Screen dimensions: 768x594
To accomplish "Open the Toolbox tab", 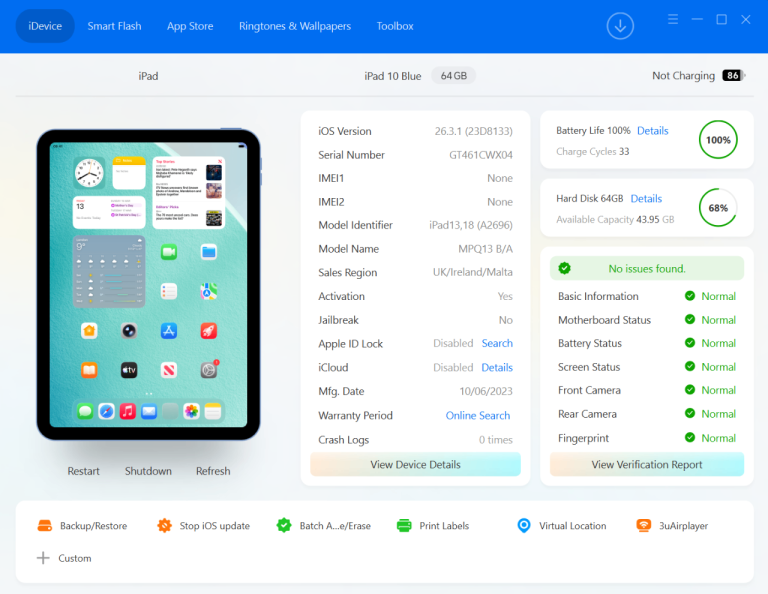I will point(395,26).
